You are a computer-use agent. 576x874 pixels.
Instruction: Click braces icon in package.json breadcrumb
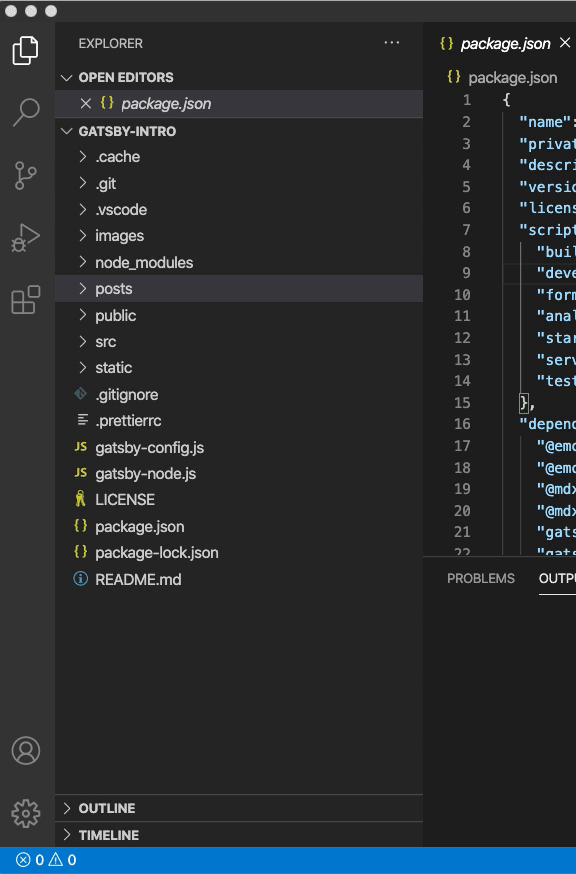coord(454,77)
